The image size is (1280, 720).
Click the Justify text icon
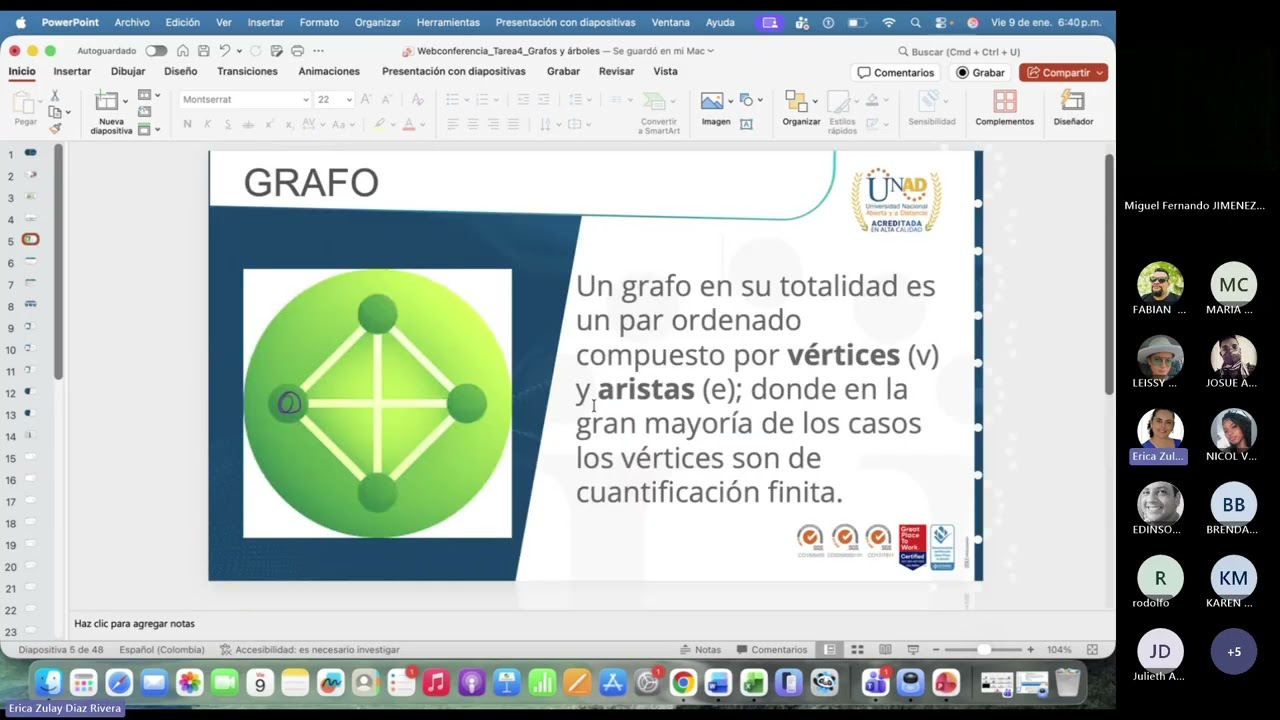[x=513, y=124]
